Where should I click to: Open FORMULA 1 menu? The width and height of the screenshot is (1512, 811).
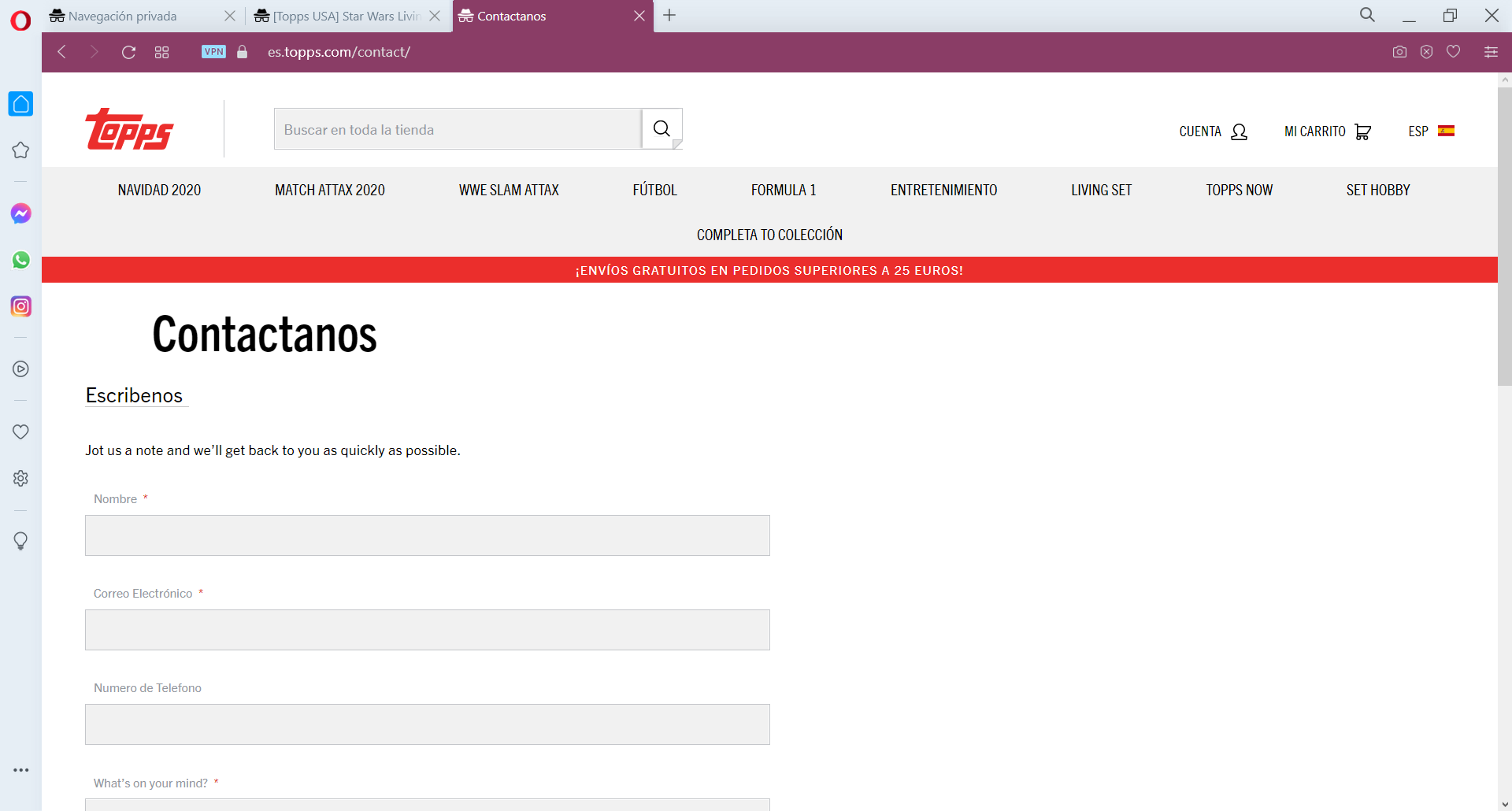[784, 190]
